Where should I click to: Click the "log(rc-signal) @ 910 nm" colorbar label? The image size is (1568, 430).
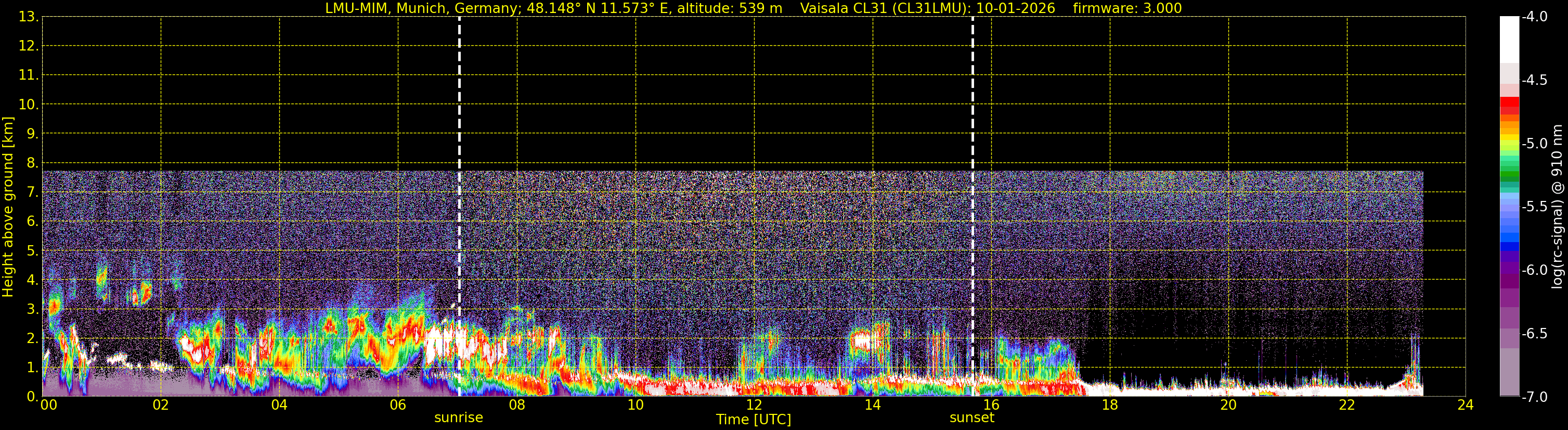[x=1557, y=207]
